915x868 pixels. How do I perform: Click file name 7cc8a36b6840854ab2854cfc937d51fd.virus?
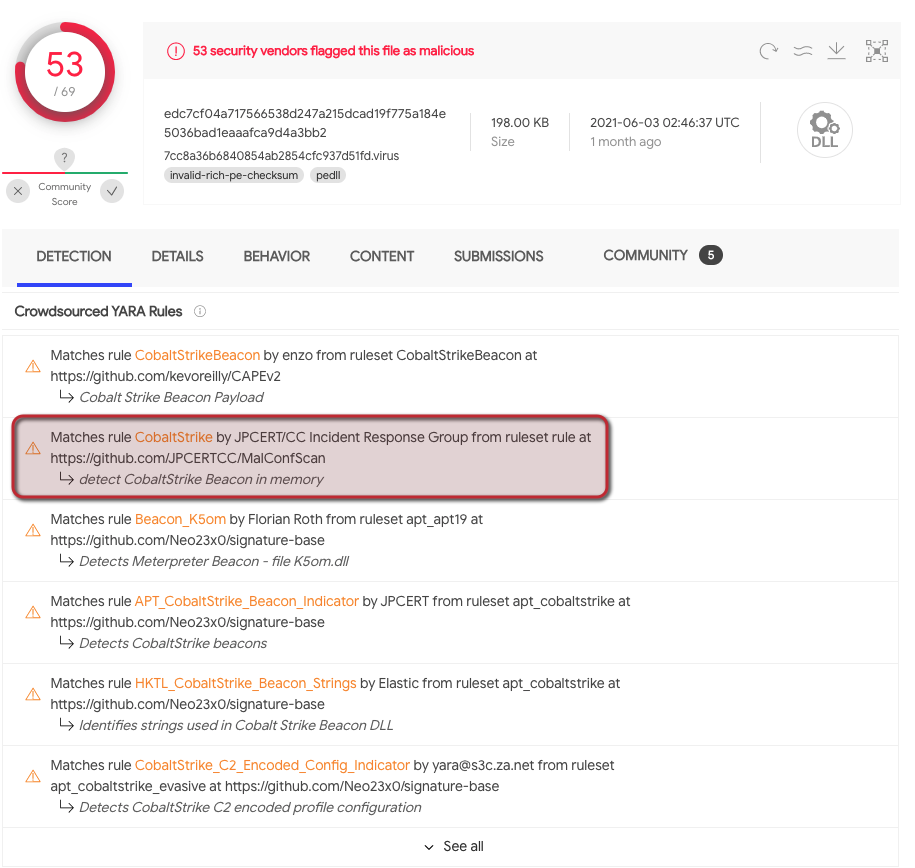pyautogui.click(x=281, y=156)
